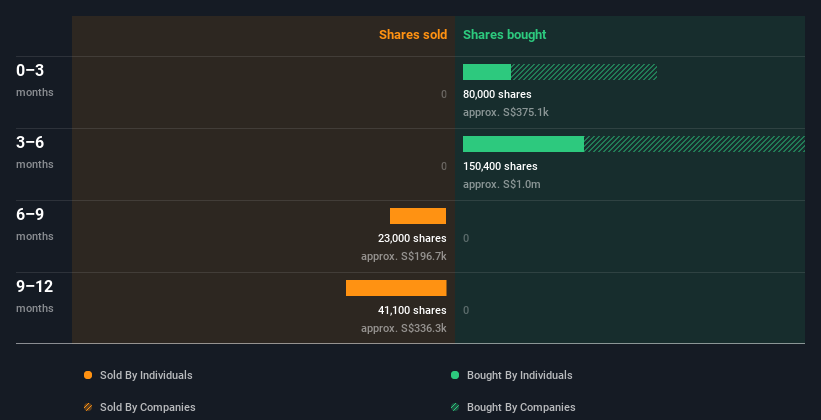Click the orange Sold By Individuals legend dot
Viewport: 821px width, 420px height.
[88, 375]
